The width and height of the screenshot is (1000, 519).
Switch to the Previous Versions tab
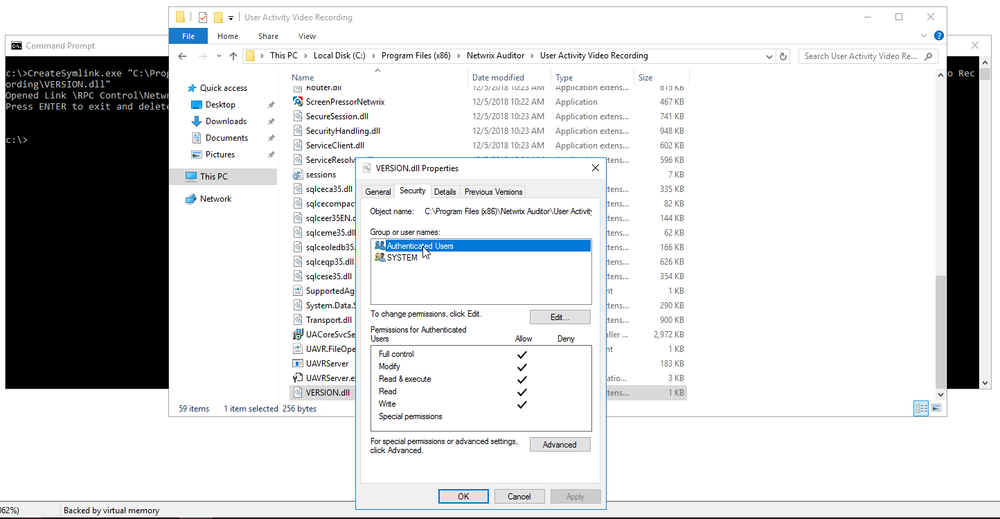pyautogui.click(x=494, y=192)
